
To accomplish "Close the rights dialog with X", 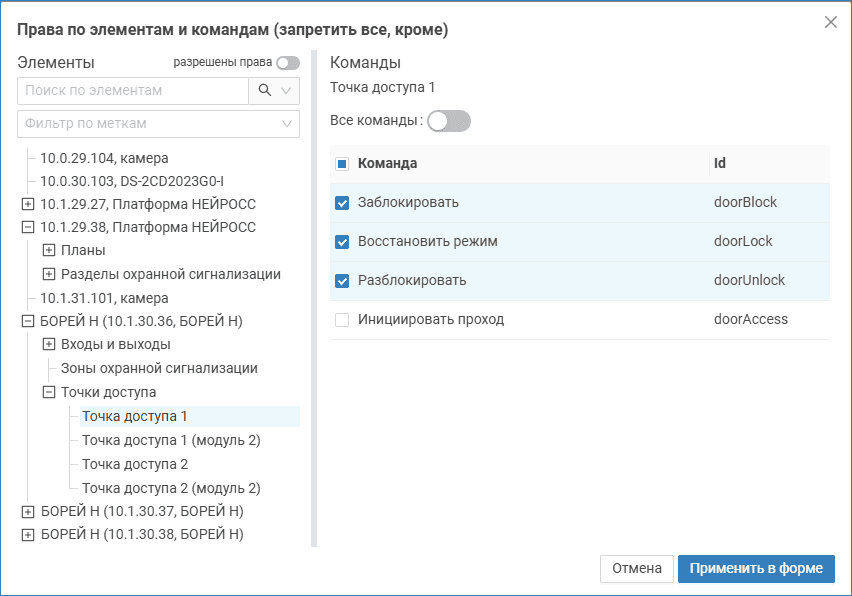I will (830, 22).
